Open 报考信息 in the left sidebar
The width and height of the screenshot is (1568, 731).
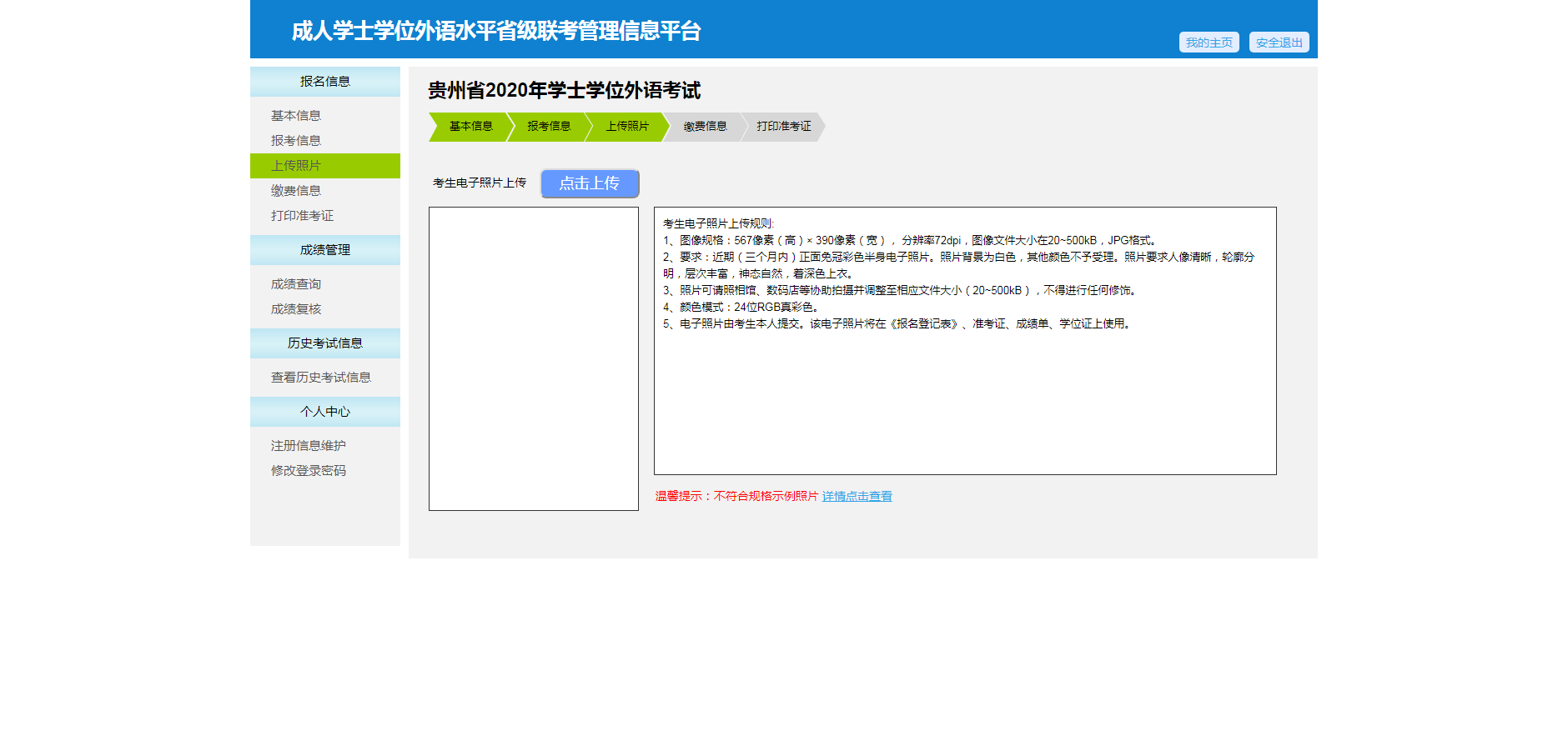coord(296,141)
